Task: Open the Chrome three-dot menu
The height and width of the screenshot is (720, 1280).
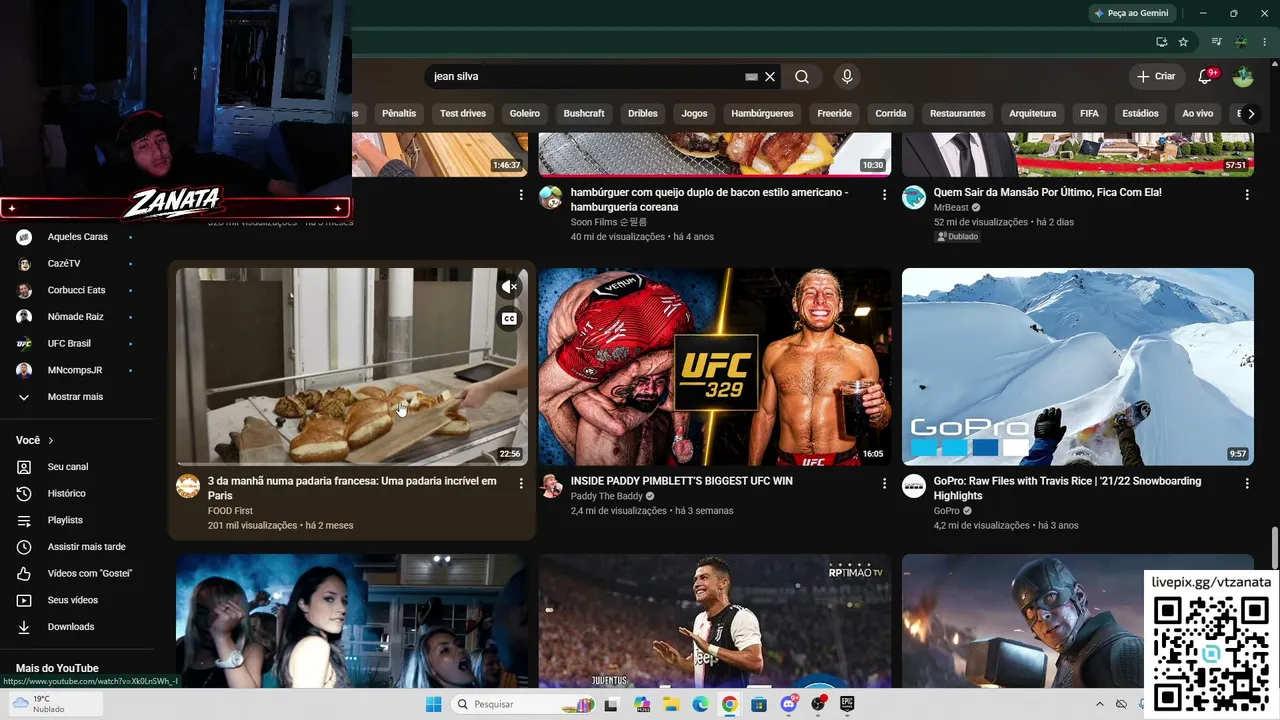Action: [1263, 42]
